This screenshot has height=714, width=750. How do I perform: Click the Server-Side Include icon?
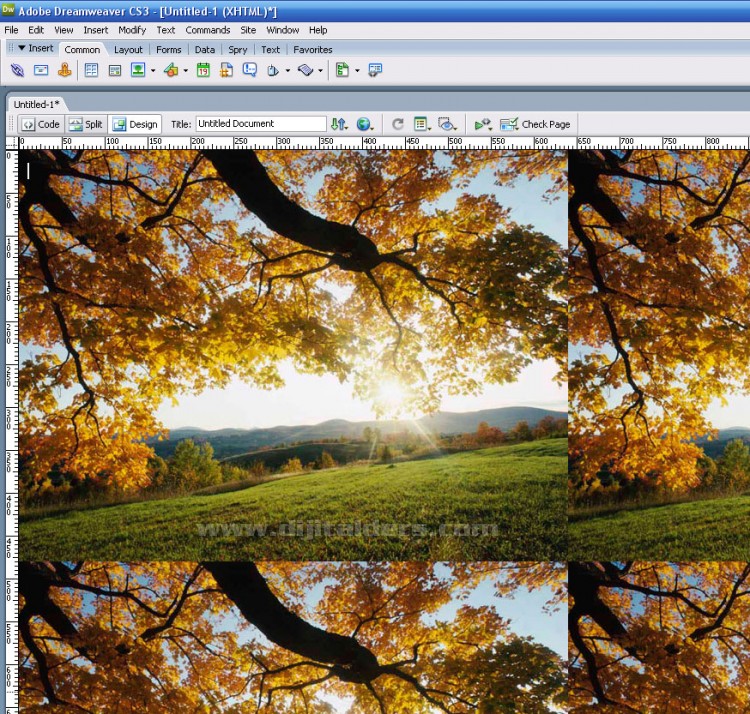tap(227, 70)
